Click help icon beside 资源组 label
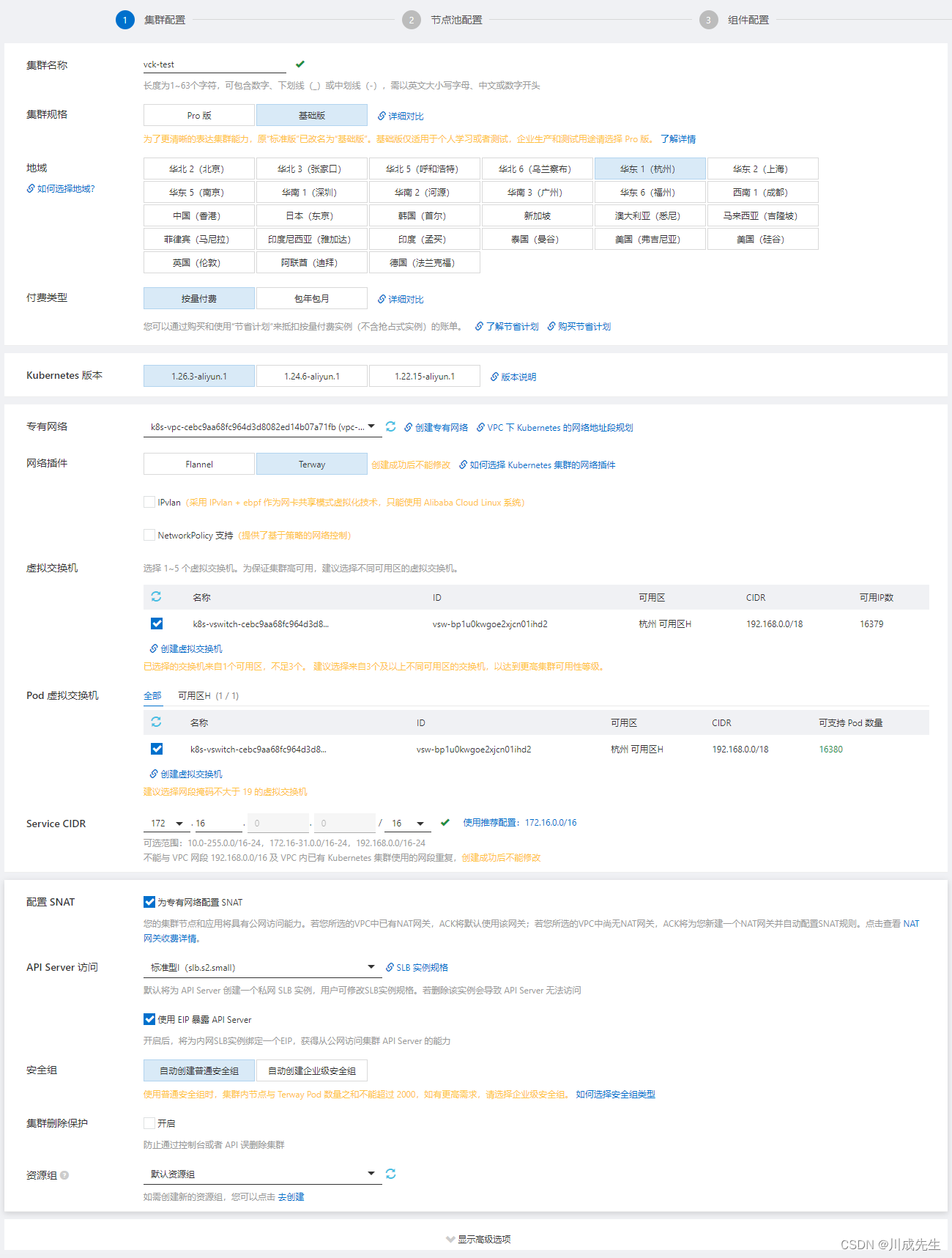The image size is (952, 1258). click(64, 1175)
